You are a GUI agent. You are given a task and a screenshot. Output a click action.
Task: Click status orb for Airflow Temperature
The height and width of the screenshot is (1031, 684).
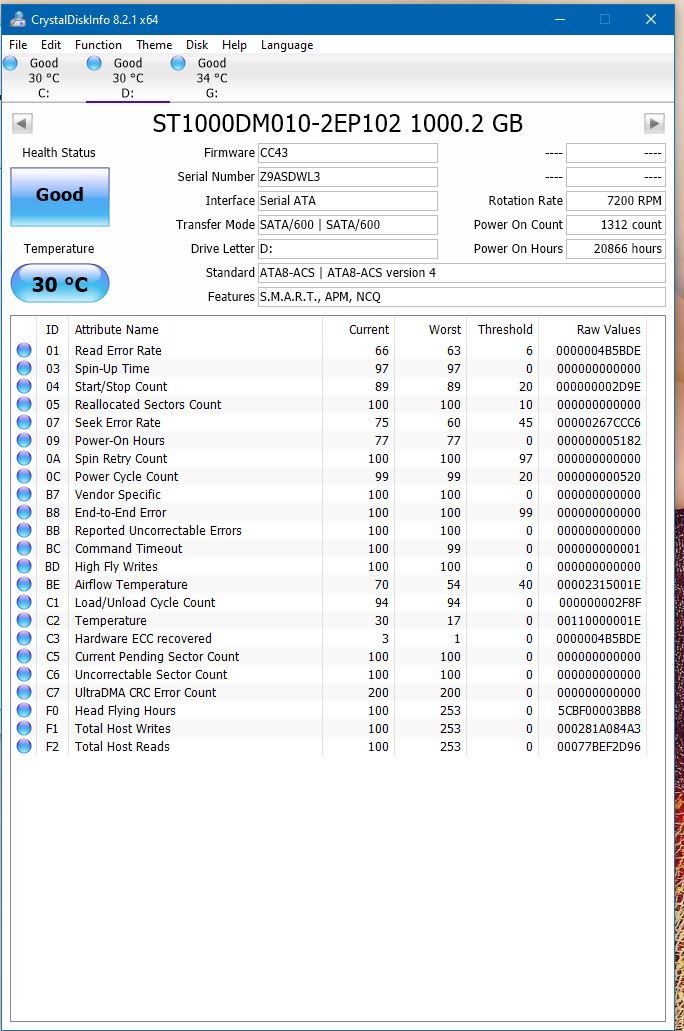pyautogui.click(x=24, y=584)
